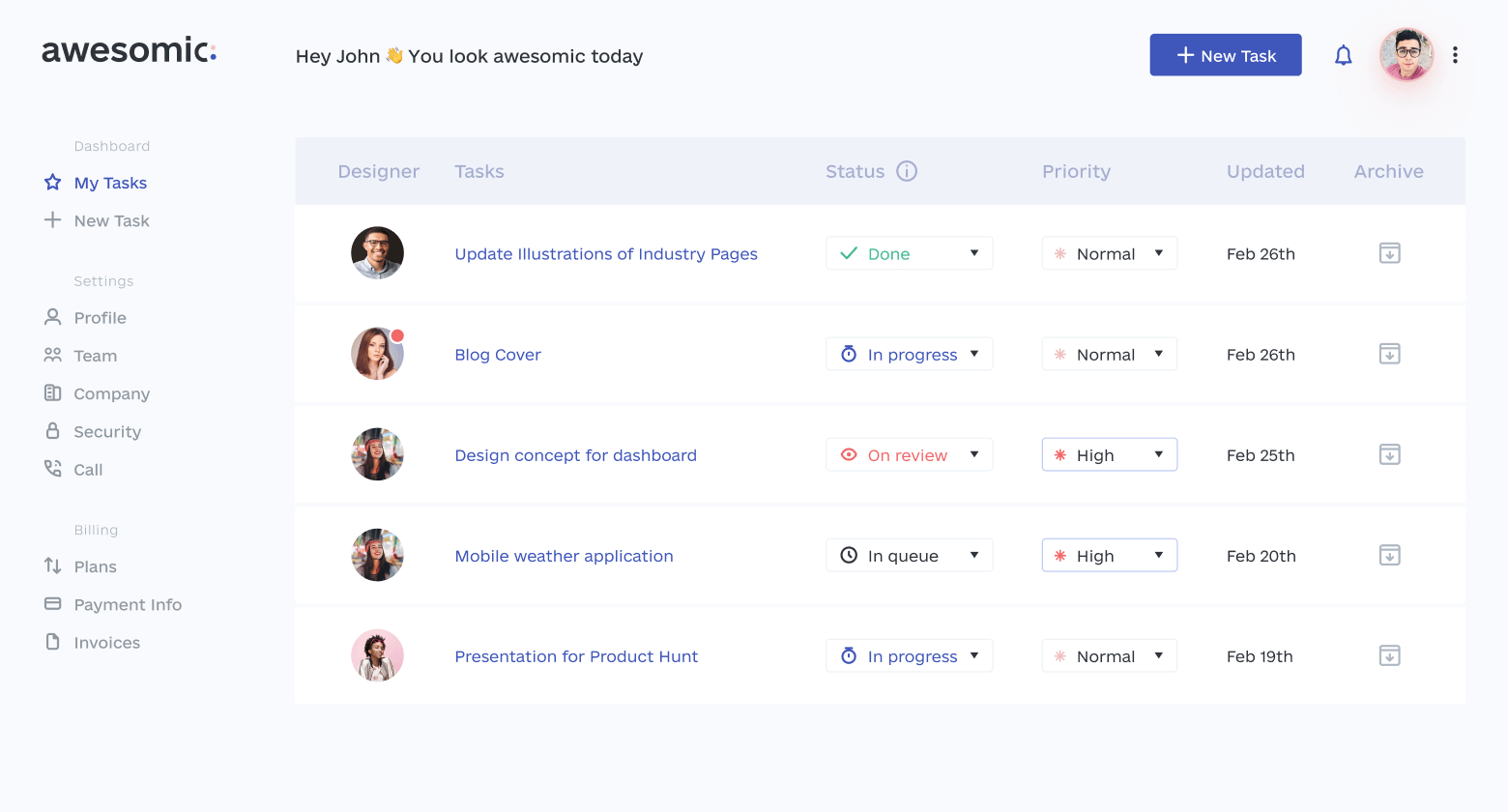The image size is (1508, 812).
Task: Open the Done status dropdown
Action: click(909, 253)
